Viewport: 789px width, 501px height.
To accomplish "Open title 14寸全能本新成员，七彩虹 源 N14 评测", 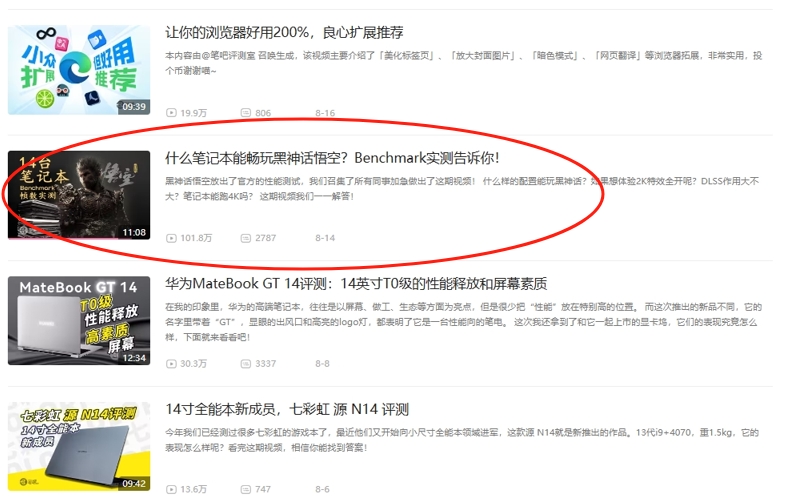I will coord(287,409).
